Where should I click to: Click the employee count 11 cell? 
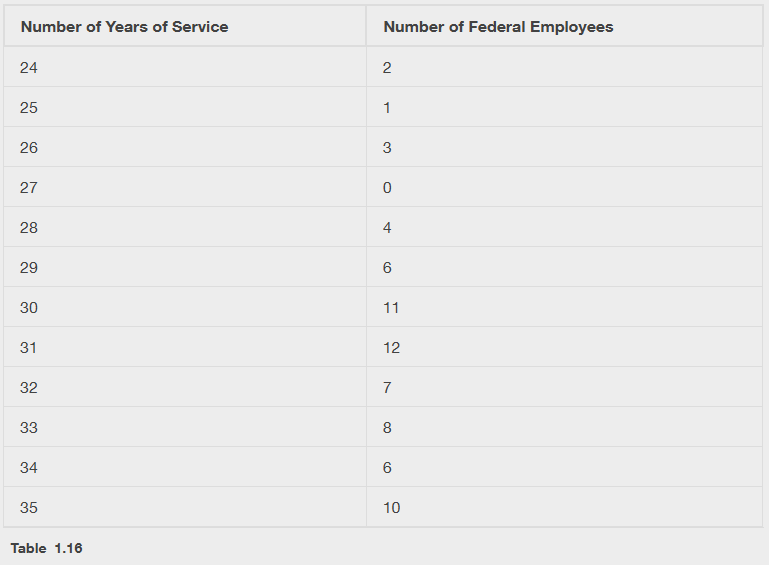click(391, 308)
